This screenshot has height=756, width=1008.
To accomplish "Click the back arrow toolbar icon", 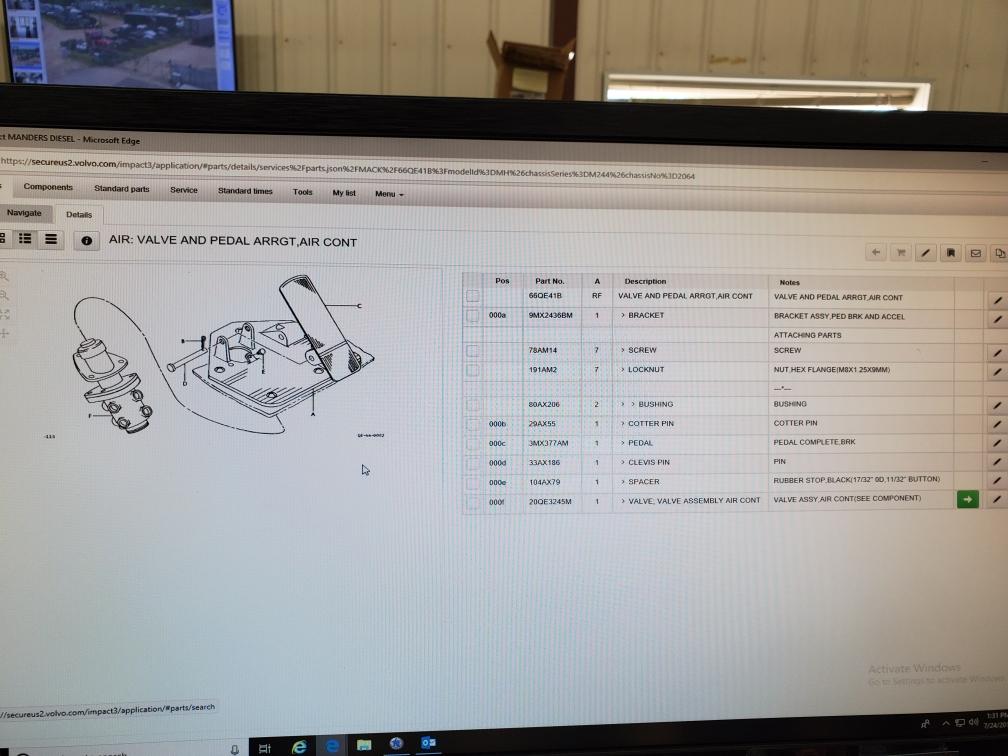I will [x=876, y=253].
